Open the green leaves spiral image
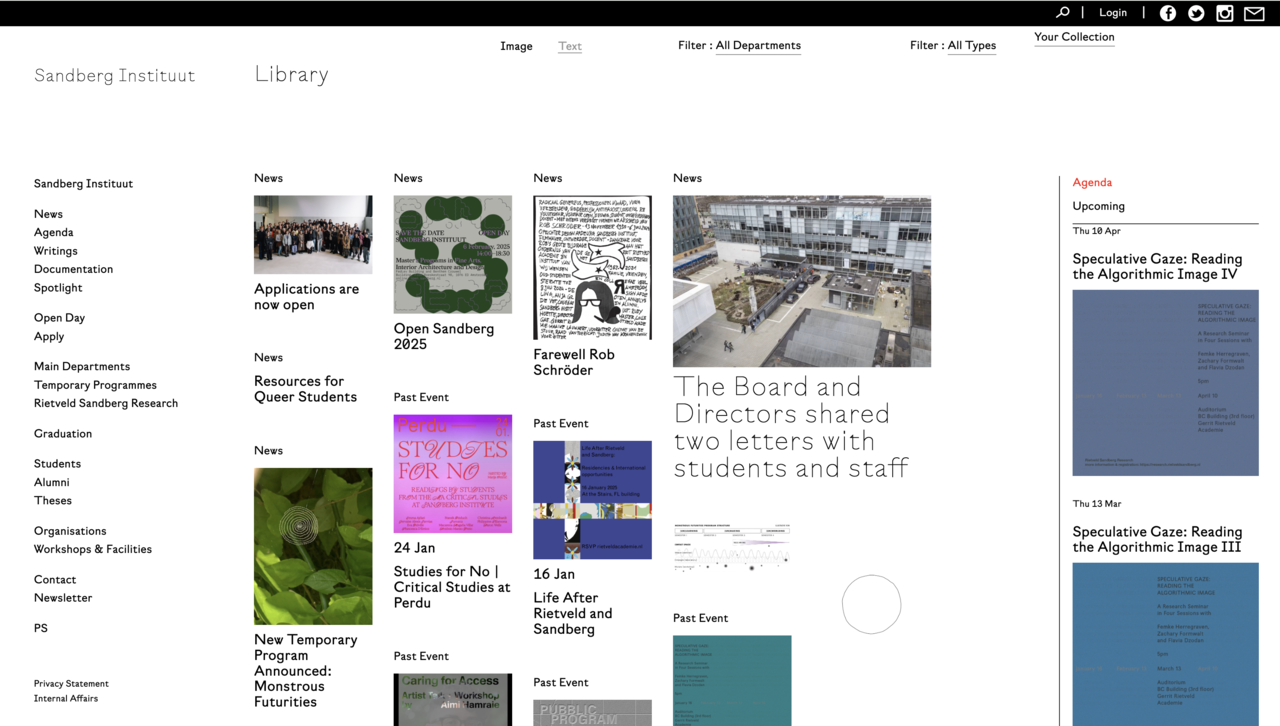 tap(313, 546)
